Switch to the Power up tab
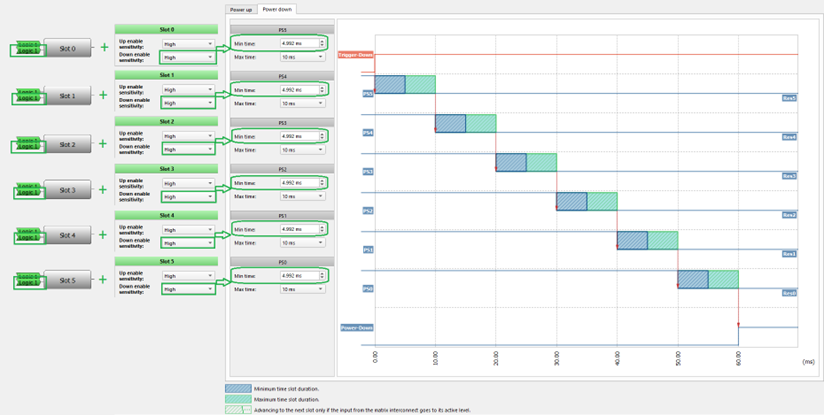 point(241,9)
